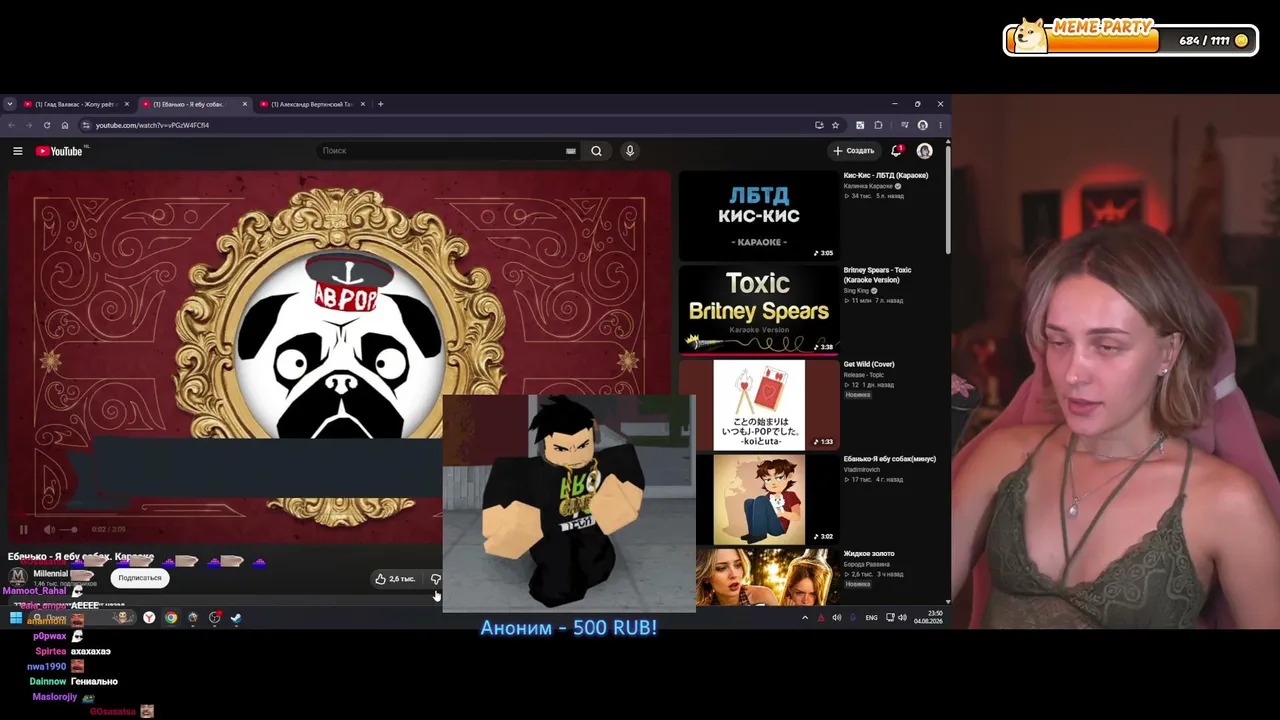Switch the ENG input language indicator

tap(871, 618)
